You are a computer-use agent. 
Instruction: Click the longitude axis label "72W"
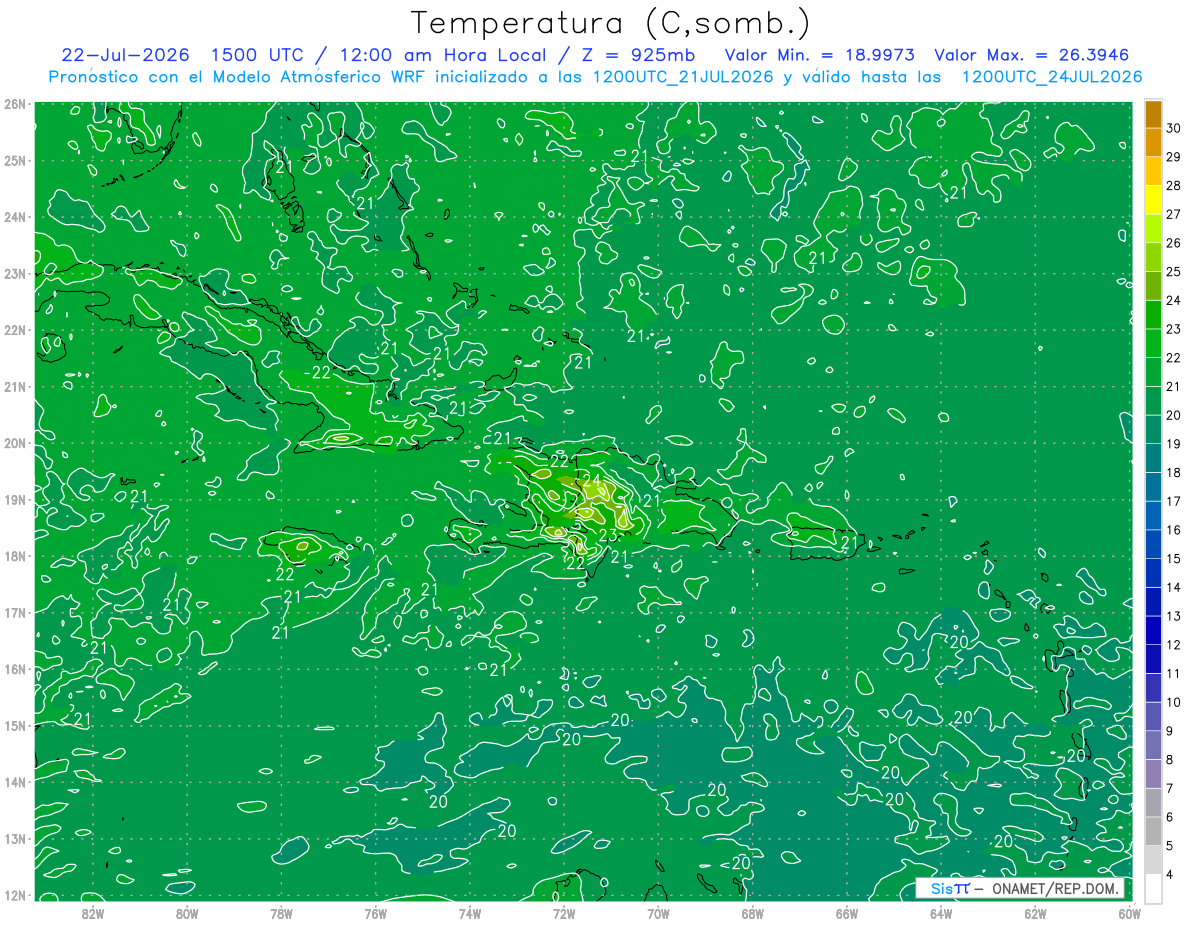(x=564, y=913)
